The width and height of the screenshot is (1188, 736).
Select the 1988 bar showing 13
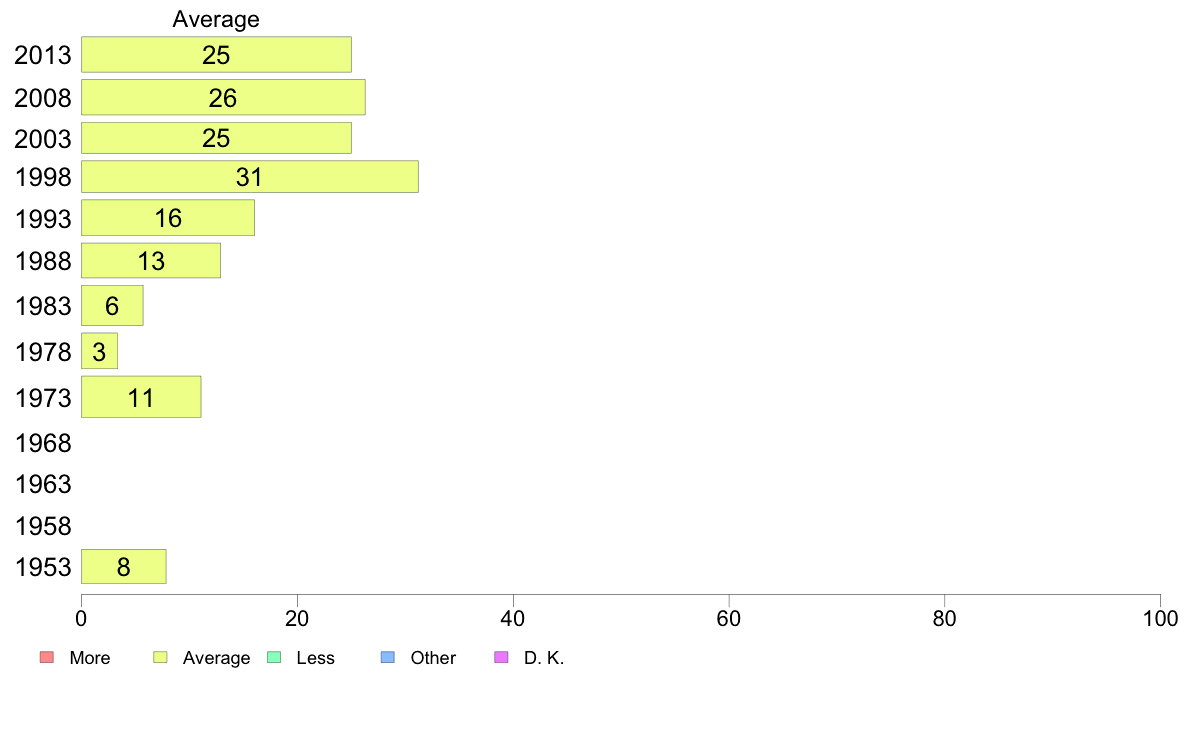(x=152, y=261)
